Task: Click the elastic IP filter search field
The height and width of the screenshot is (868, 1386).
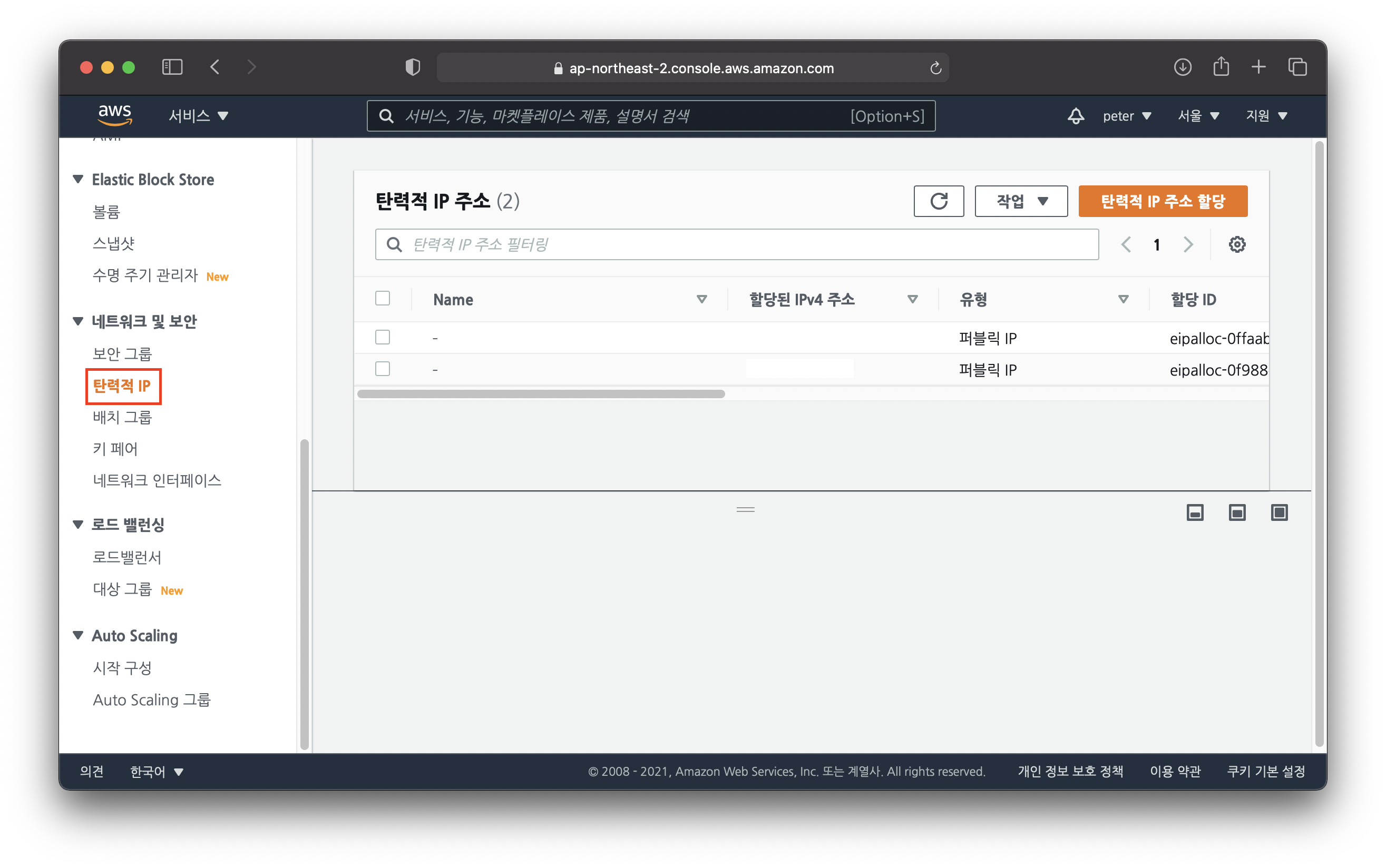Action: point(736,244)
